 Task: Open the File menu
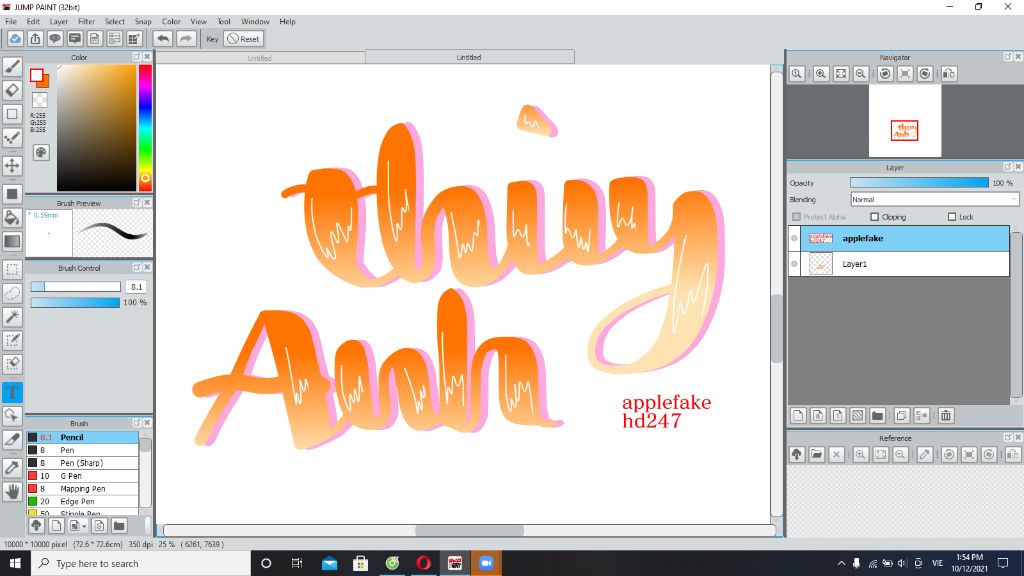pos(11,22)
